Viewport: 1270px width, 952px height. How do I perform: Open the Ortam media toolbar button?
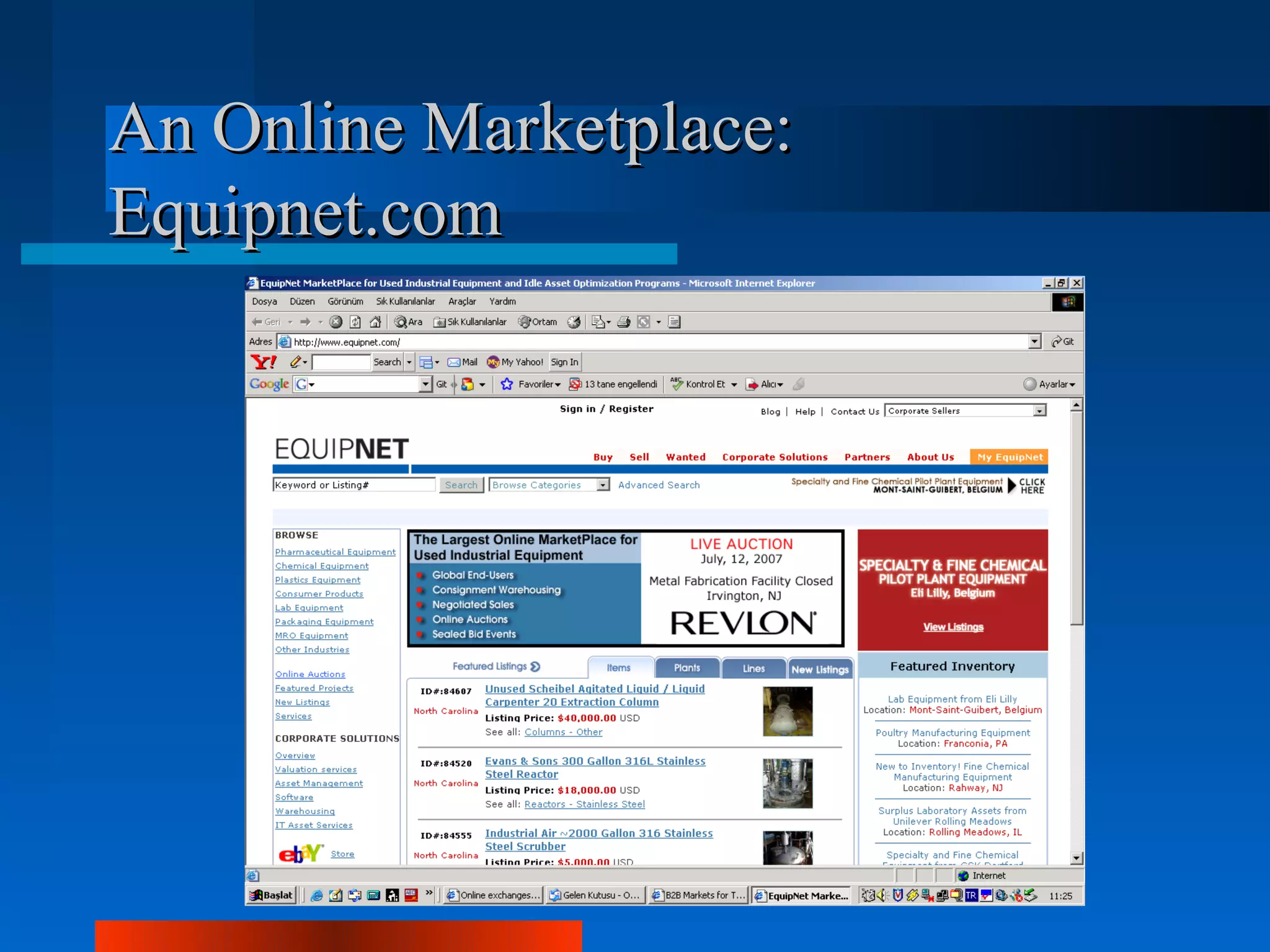pos(538,322)
